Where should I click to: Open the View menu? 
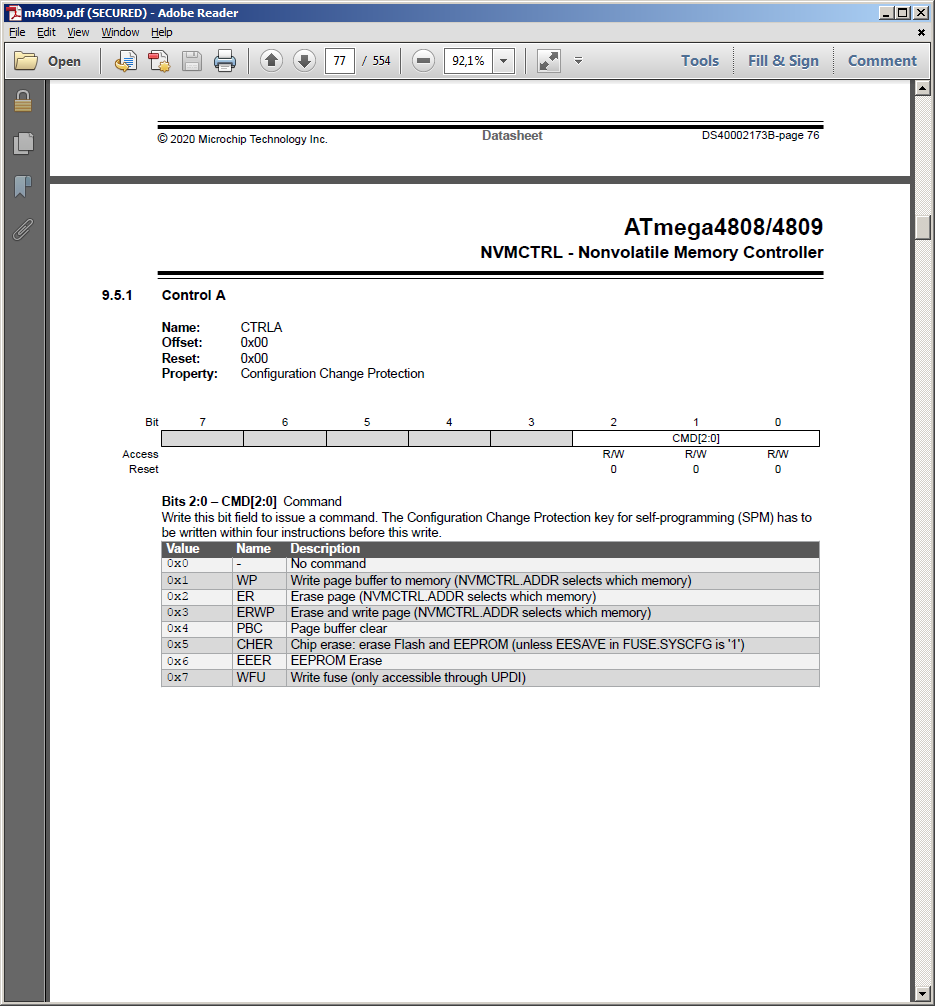(78, 32)
